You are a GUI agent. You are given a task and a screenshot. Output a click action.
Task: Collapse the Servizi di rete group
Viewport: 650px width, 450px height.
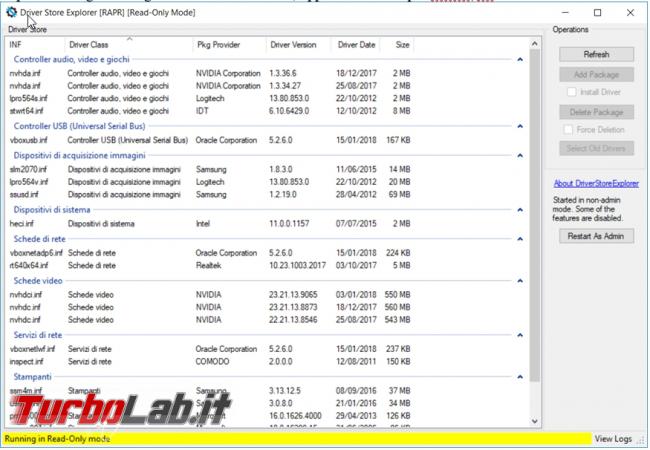click(520, 335)
